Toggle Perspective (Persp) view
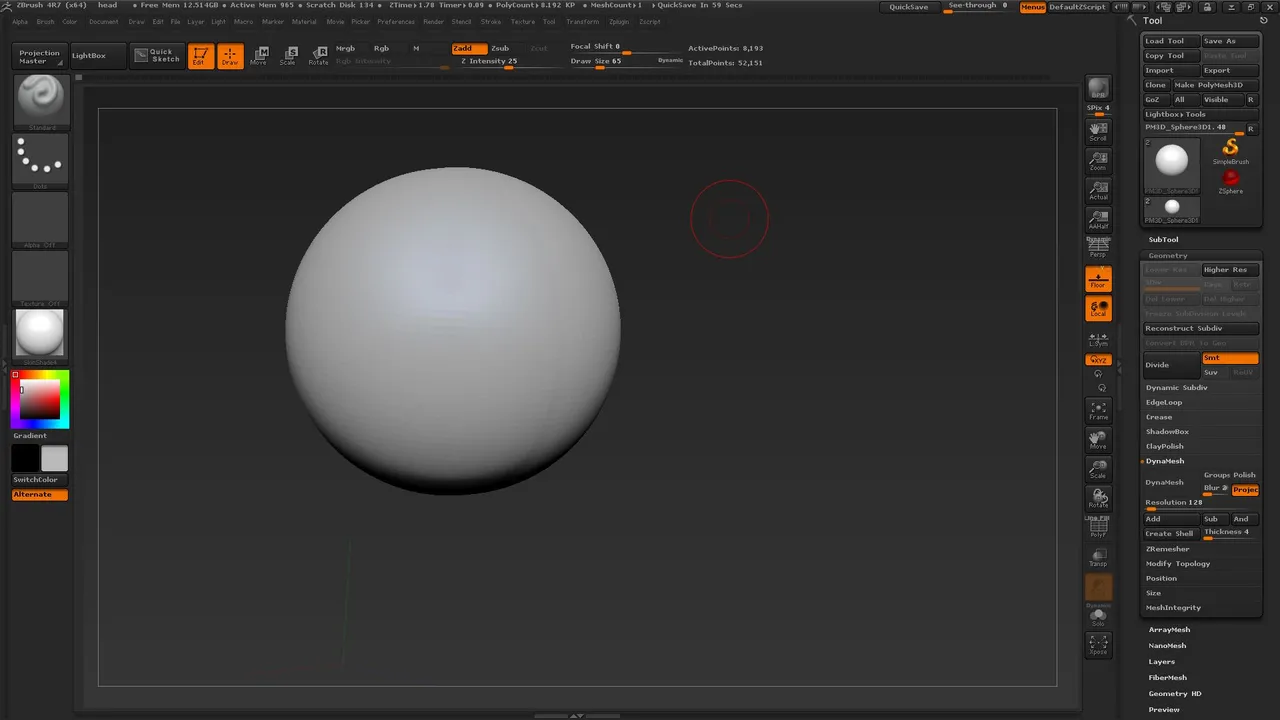Image resolution: width=1280 pixels, height=720 pixels. click(x=1098, y=247)
